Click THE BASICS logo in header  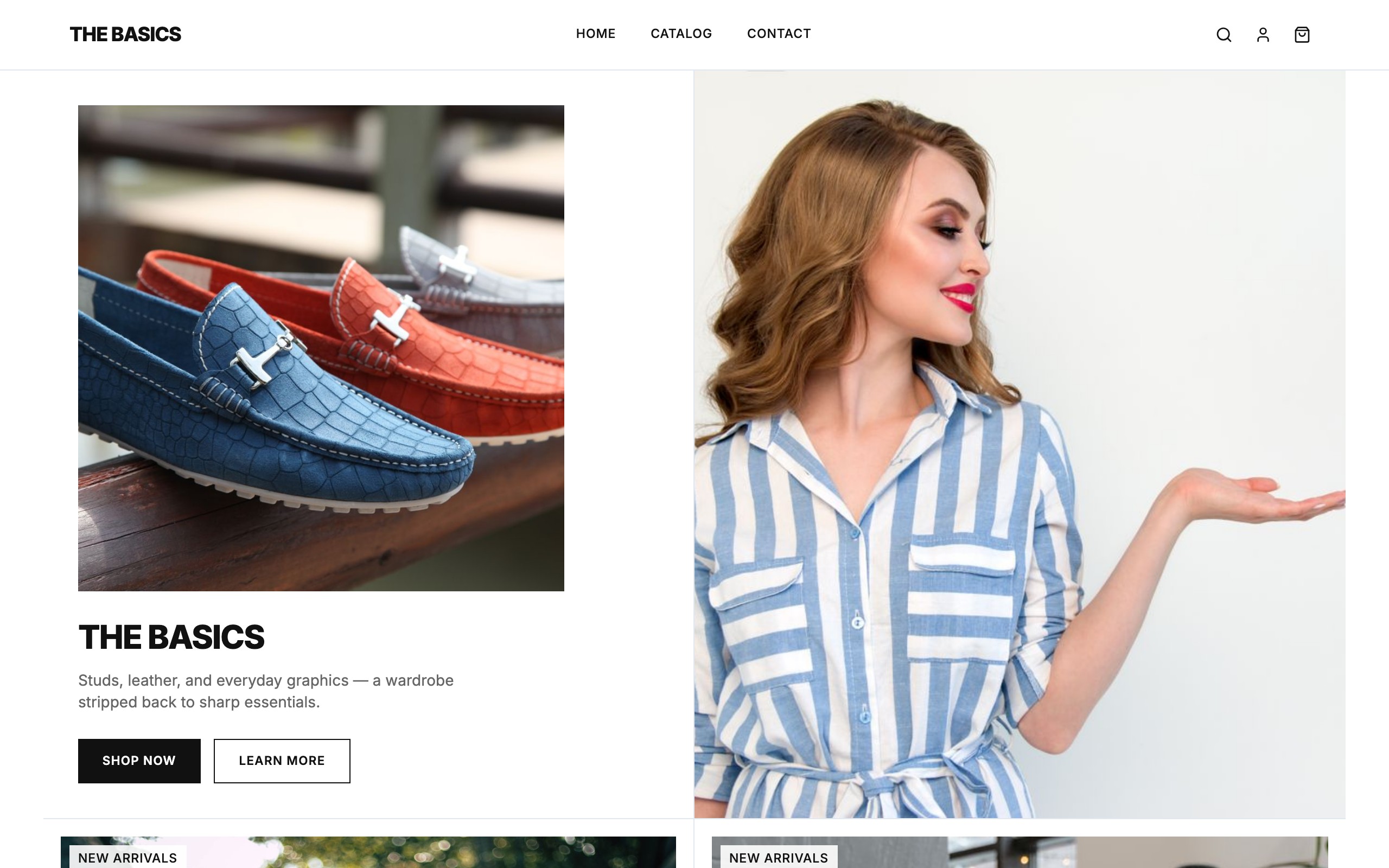pos(125,34)
